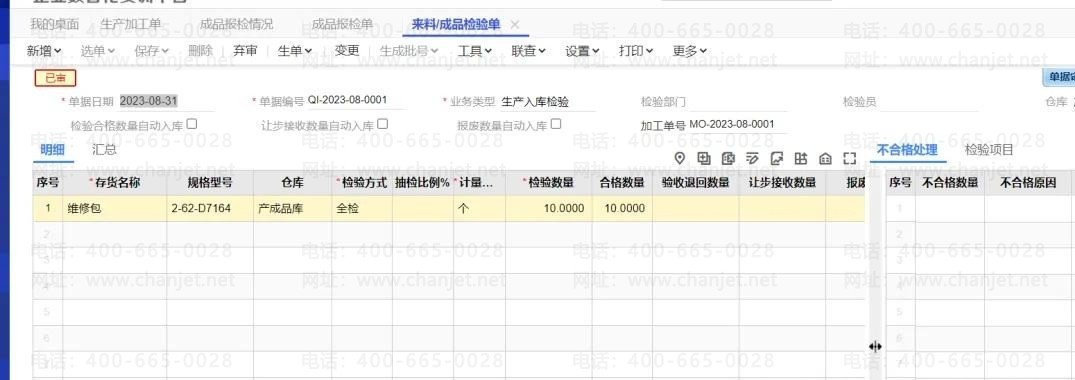Toggle 让步接收数量自动入库 checkbox

coord(383,124)
